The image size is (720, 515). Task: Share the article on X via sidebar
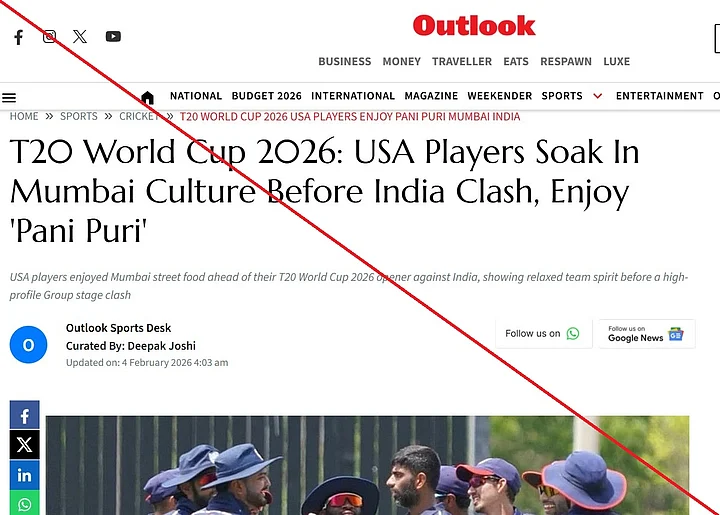tap(24, 444)
